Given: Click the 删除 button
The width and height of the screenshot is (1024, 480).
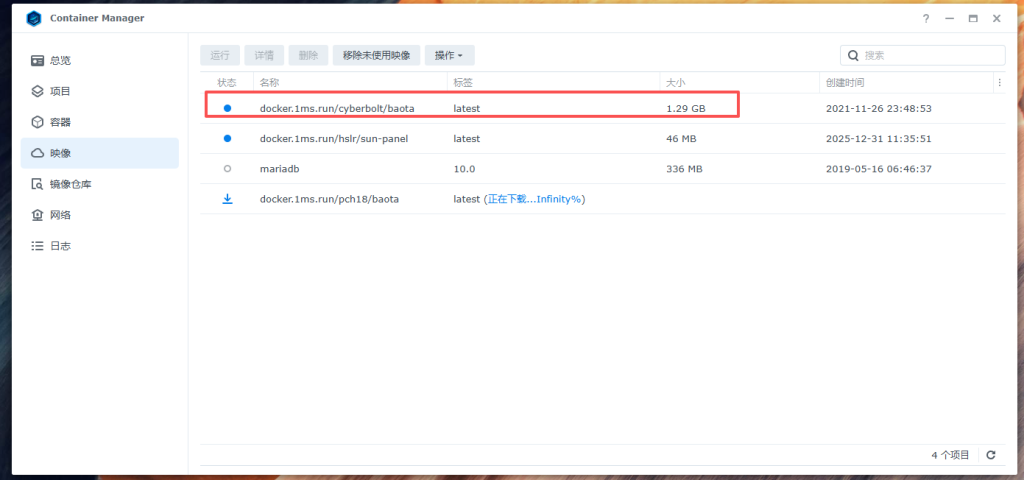Looking at the screenshot, I should [308, 56].
